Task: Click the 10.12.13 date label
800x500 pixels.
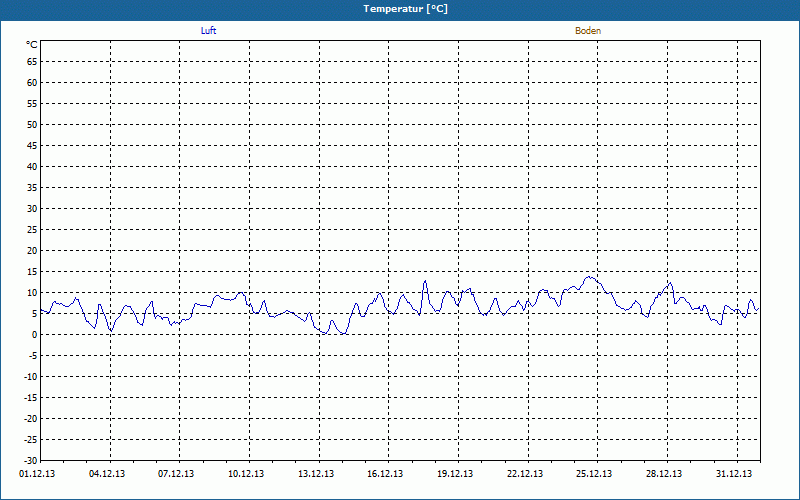Action: point(246,474)
